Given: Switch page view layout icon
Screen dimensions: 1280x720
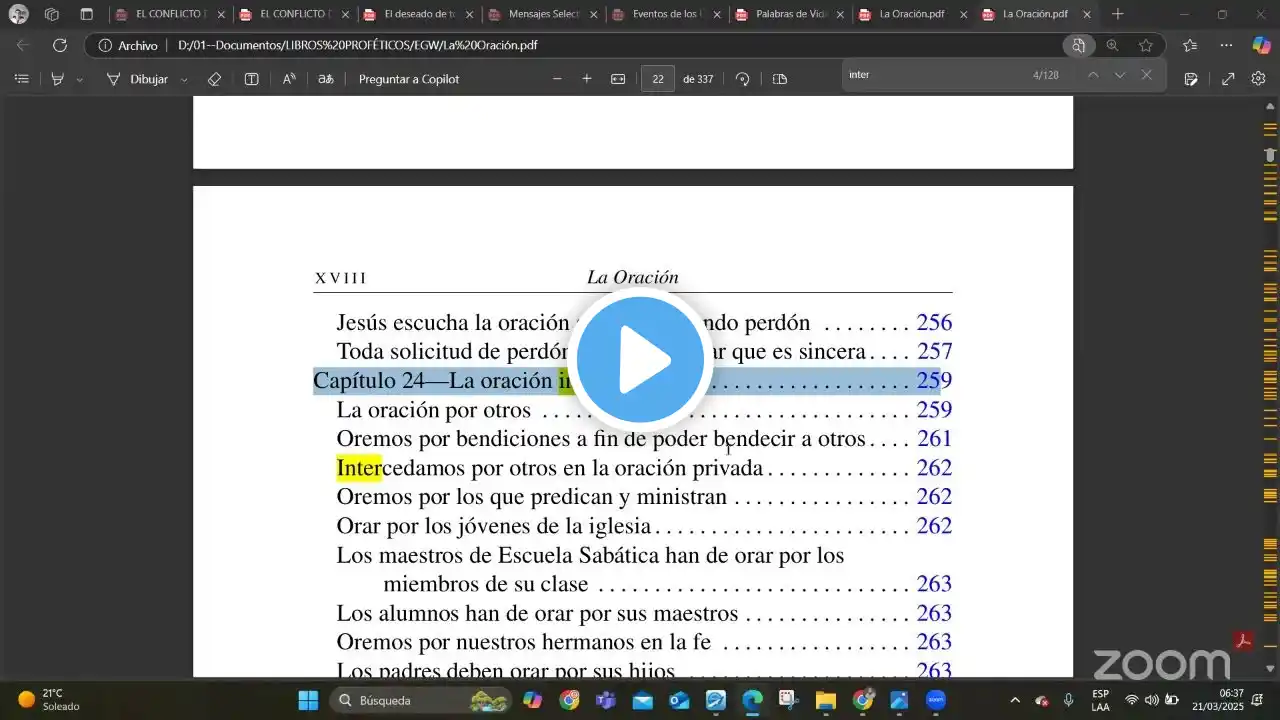Looking at the screenshot, I should click(780, 79).
